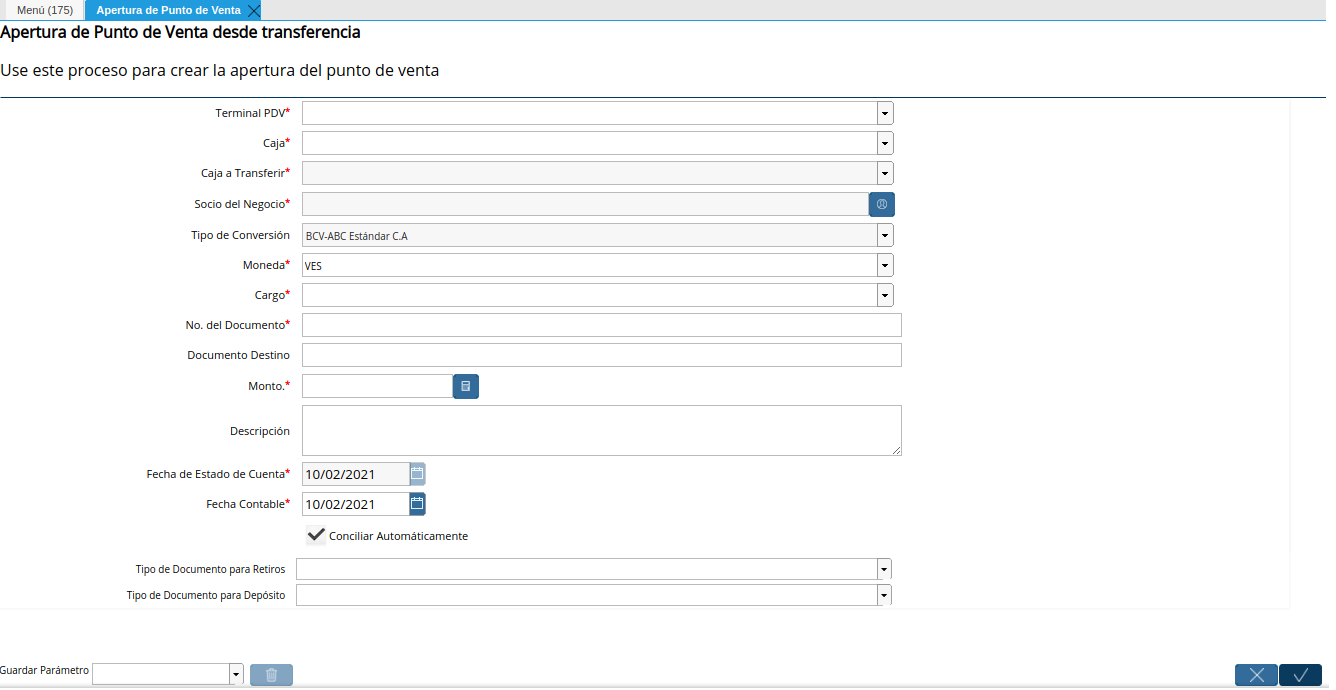Screen dimensions: 1336x690
Task: Click into the Descripción text area
Action: click(601, 430)
